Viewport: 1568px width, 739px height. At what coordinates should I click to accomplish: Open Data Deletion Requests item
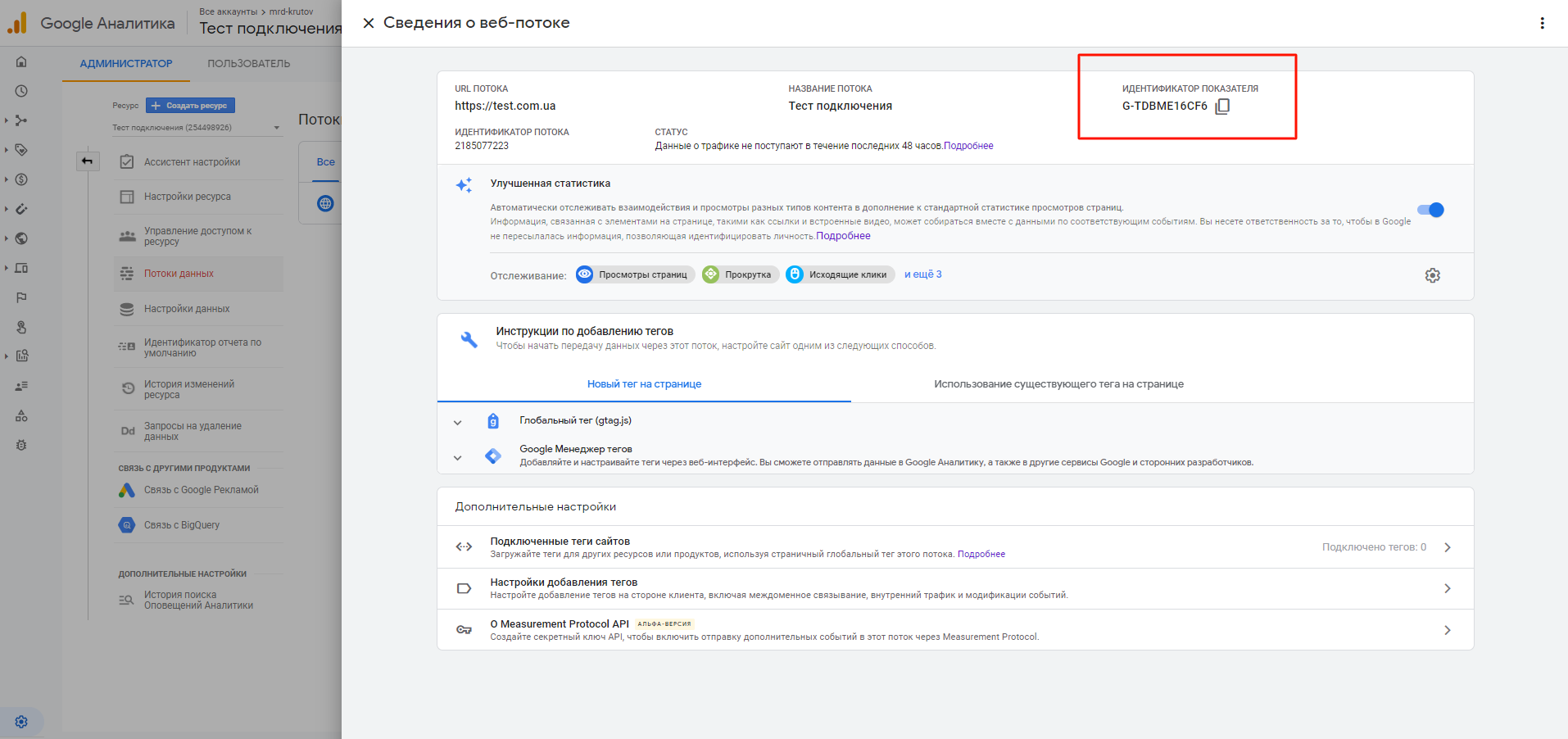coord(198,431)
